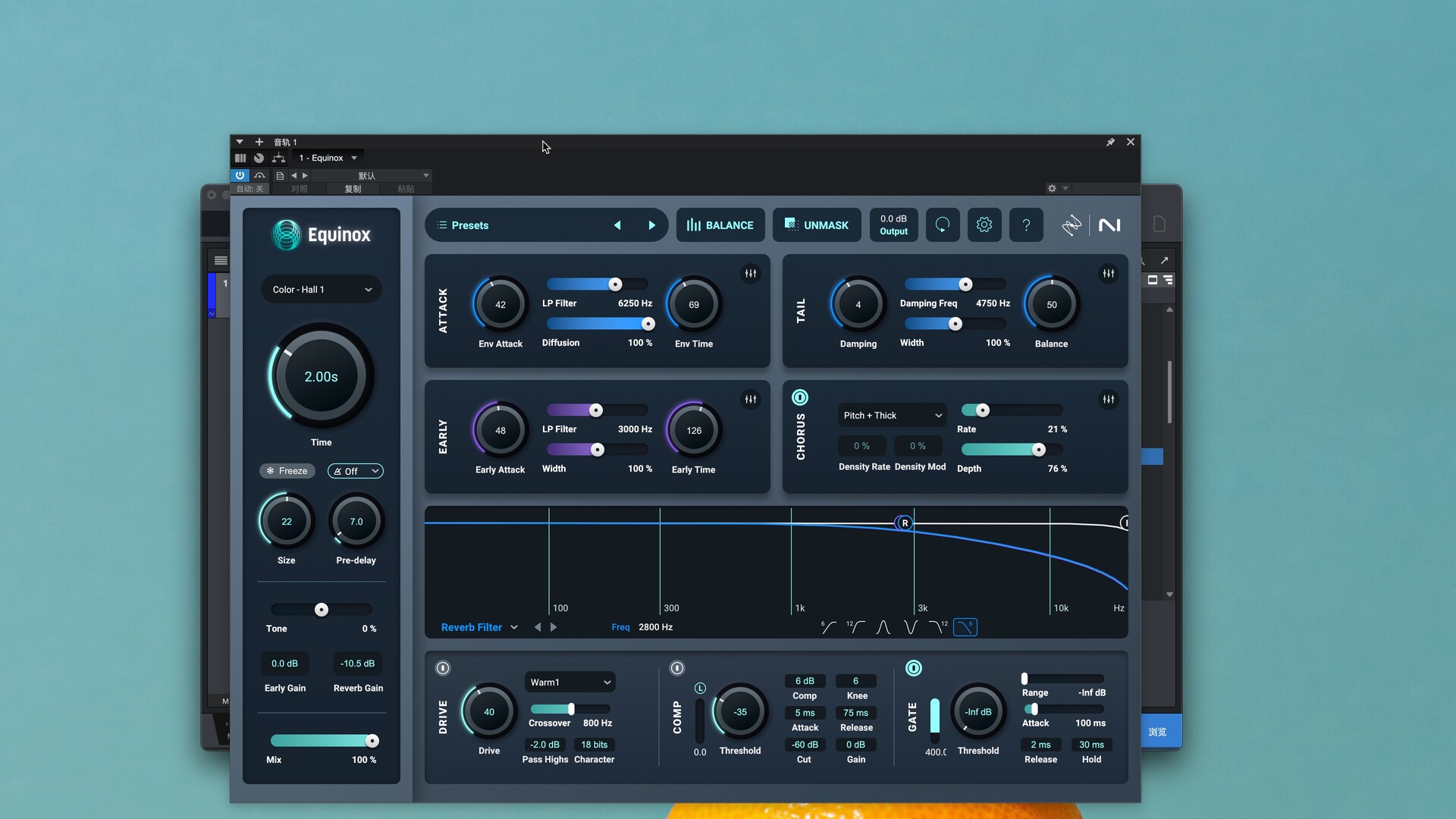Screen dimensions: 1456x819
Task: Select the 12 dB low-cut filter shape
Action: 855,627
